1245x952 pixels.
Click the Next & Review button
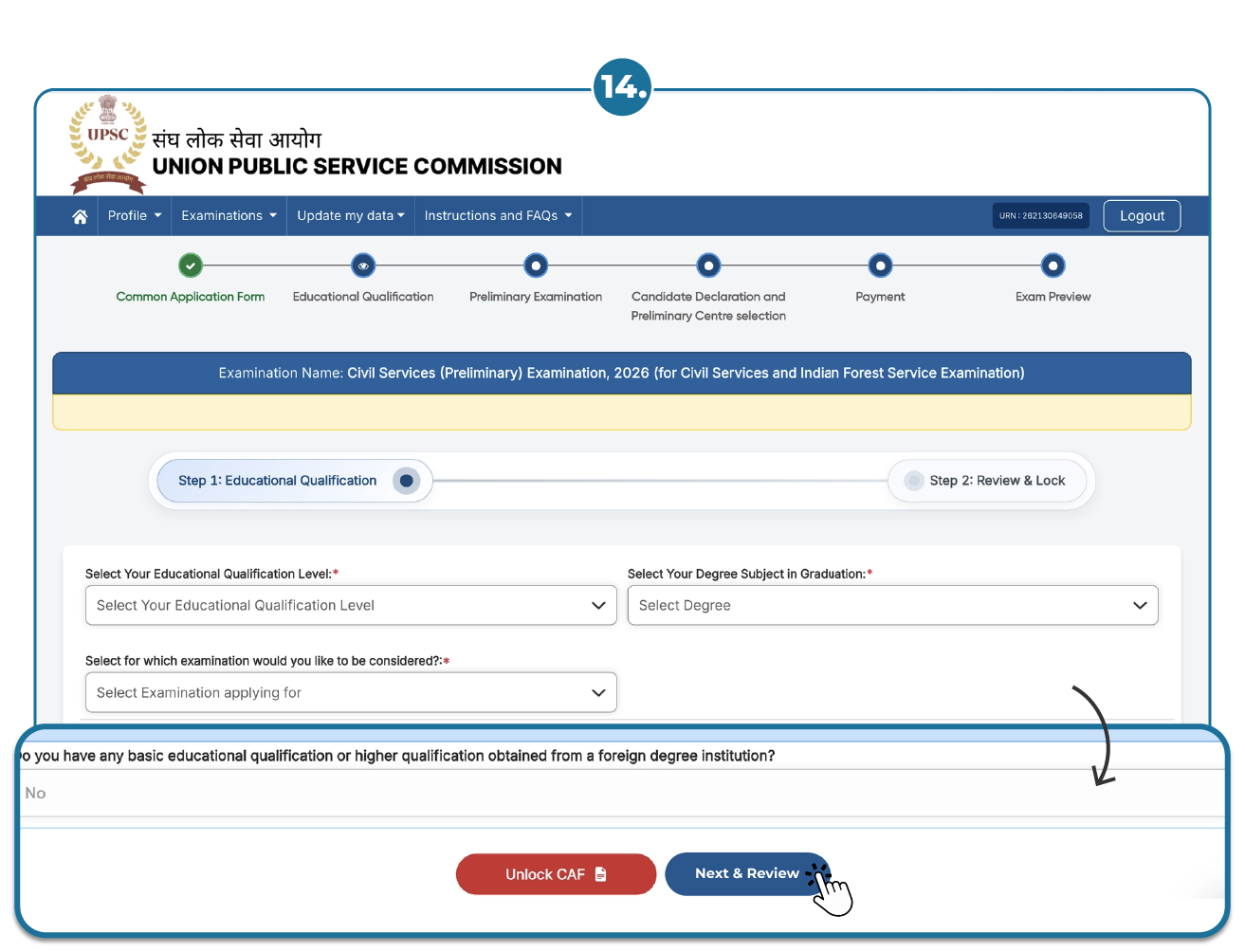pos(746,873)
